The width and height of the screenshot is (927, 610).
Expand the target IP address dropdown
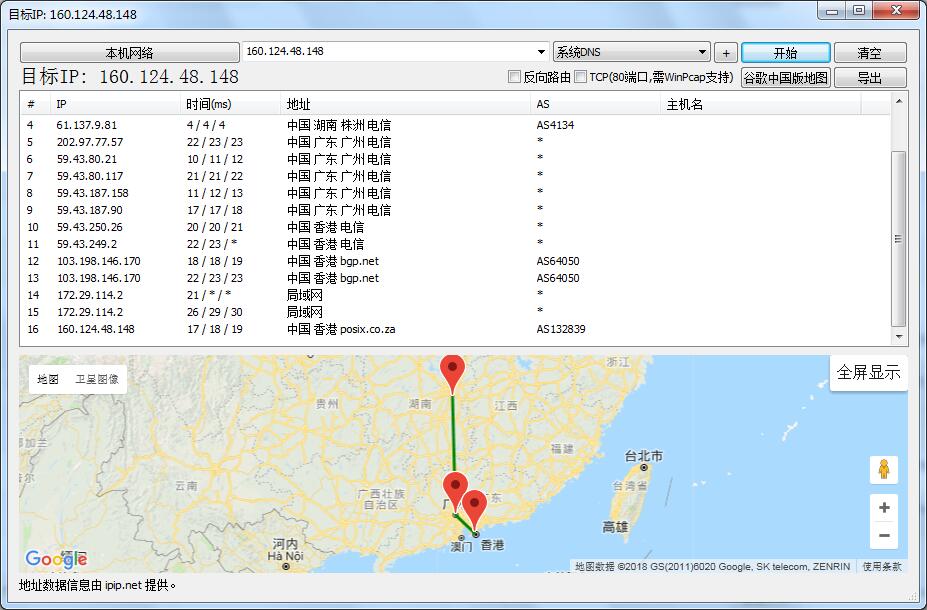coord(540,52)
